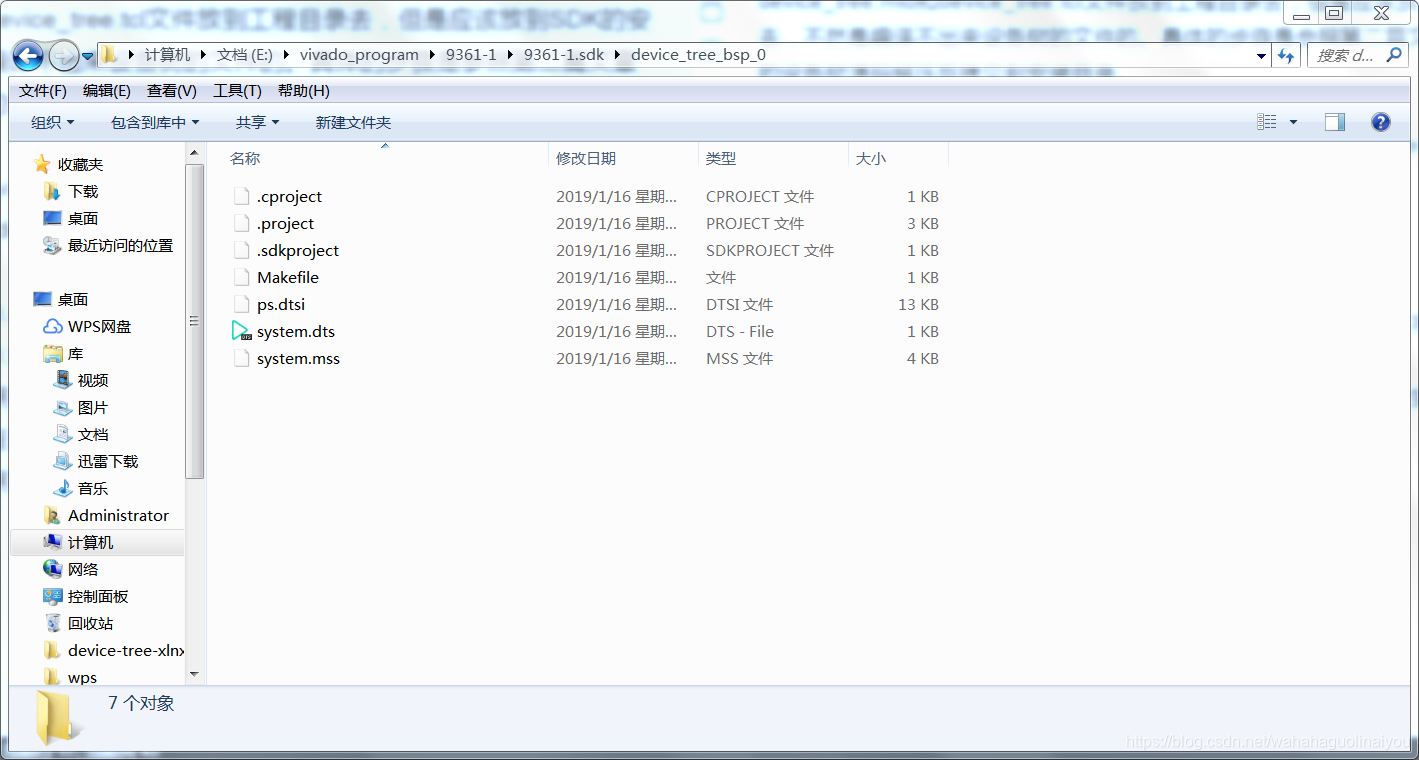Sort by the 名称 column header
Viewport: 1419px width, 760px height.
coord(245,158)
